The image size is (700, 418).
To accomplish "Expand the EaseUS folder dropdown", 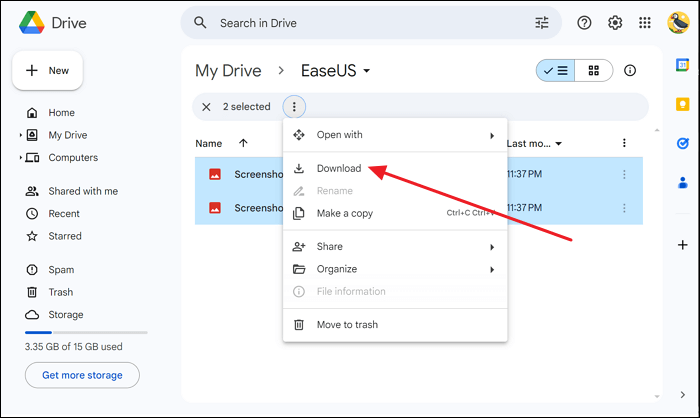I will [367, 71].
